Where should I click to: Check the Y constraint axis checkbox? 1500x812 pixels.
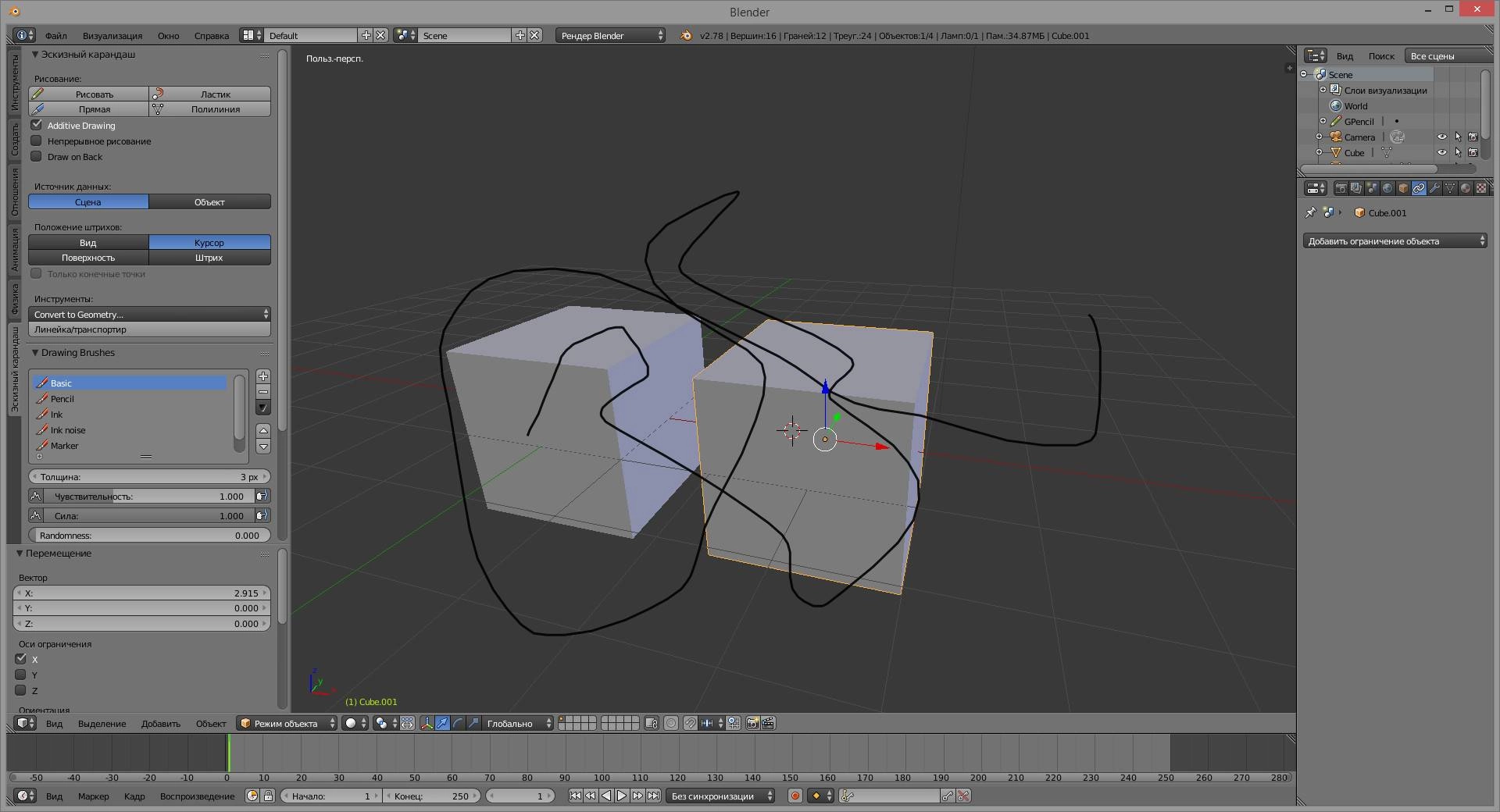[x=21, y=675]
